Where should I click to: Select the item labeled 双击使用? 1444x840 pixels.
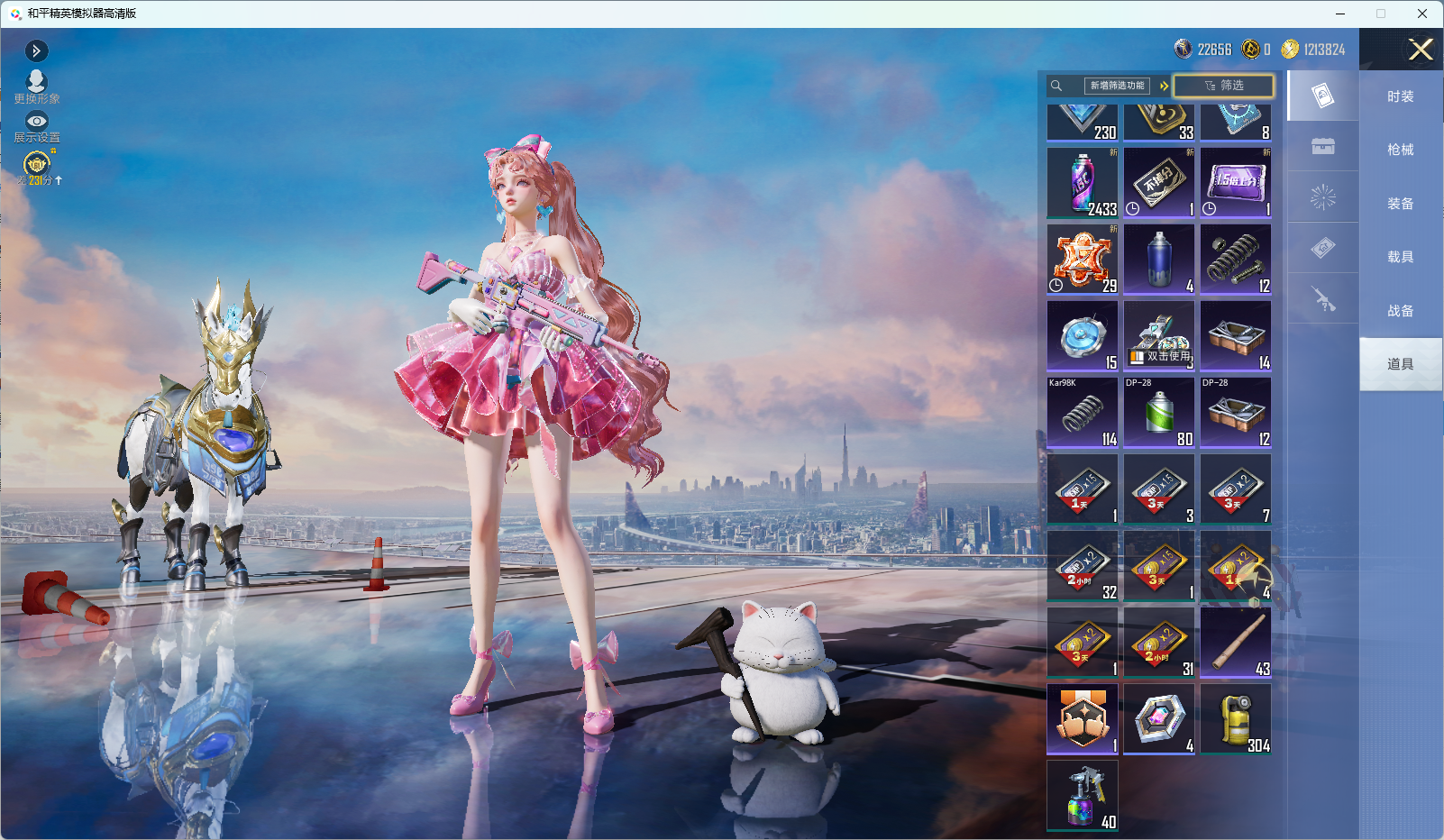tap(1159, 336)
